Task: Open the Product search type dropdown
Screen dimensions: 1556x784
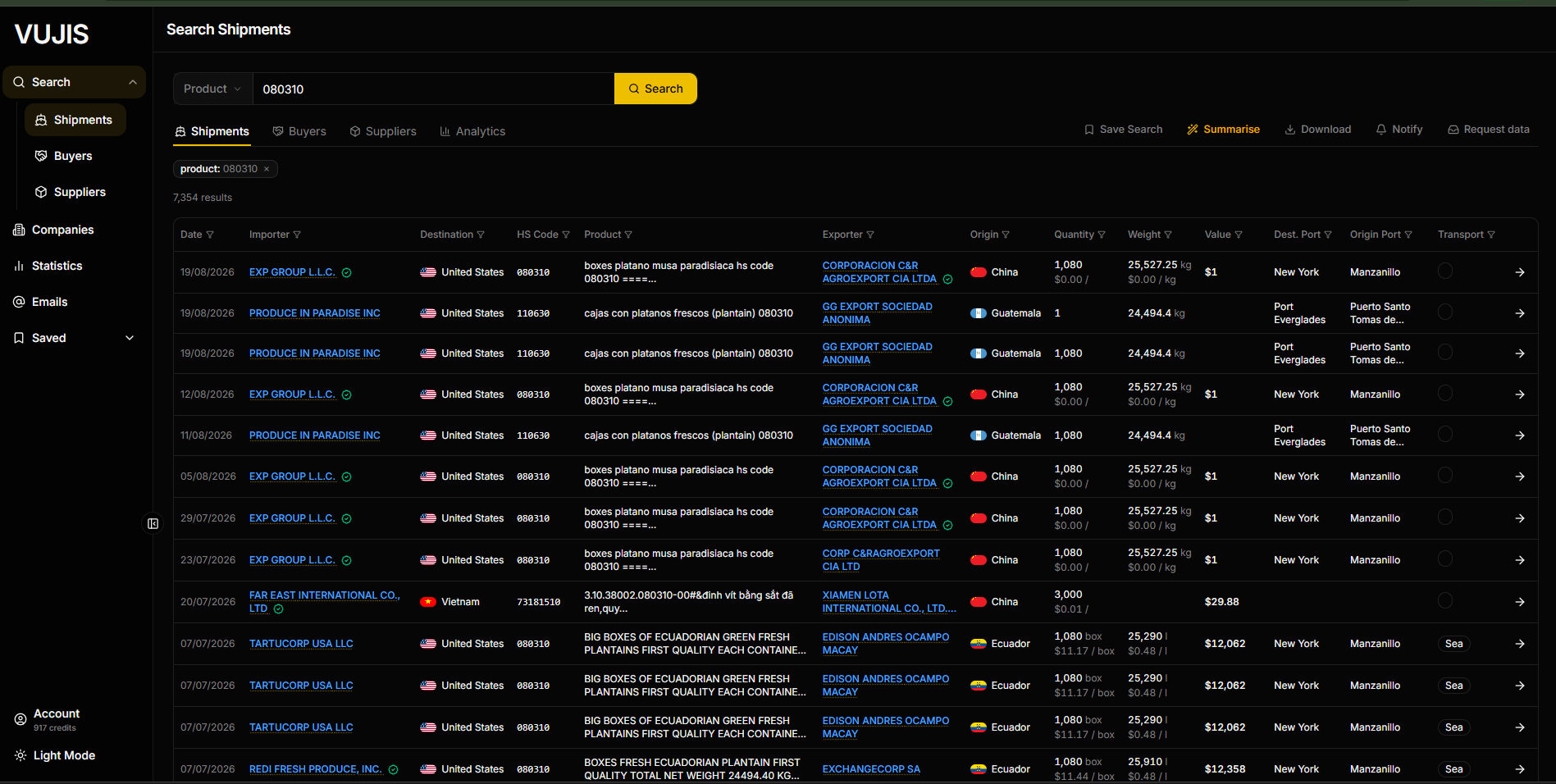Action: tap(212, 89)
